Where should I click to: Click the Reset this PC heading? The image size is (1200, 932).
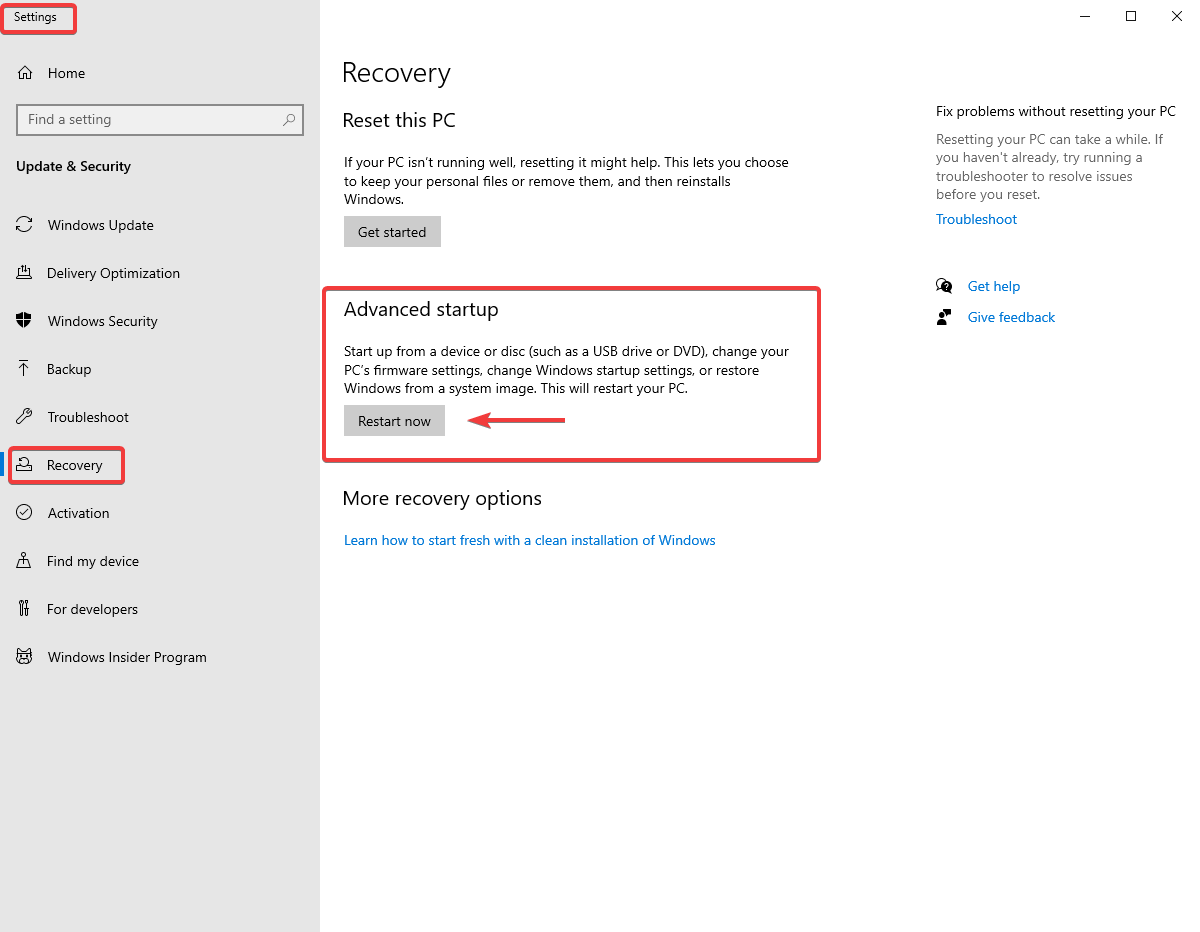coord(399,120)
